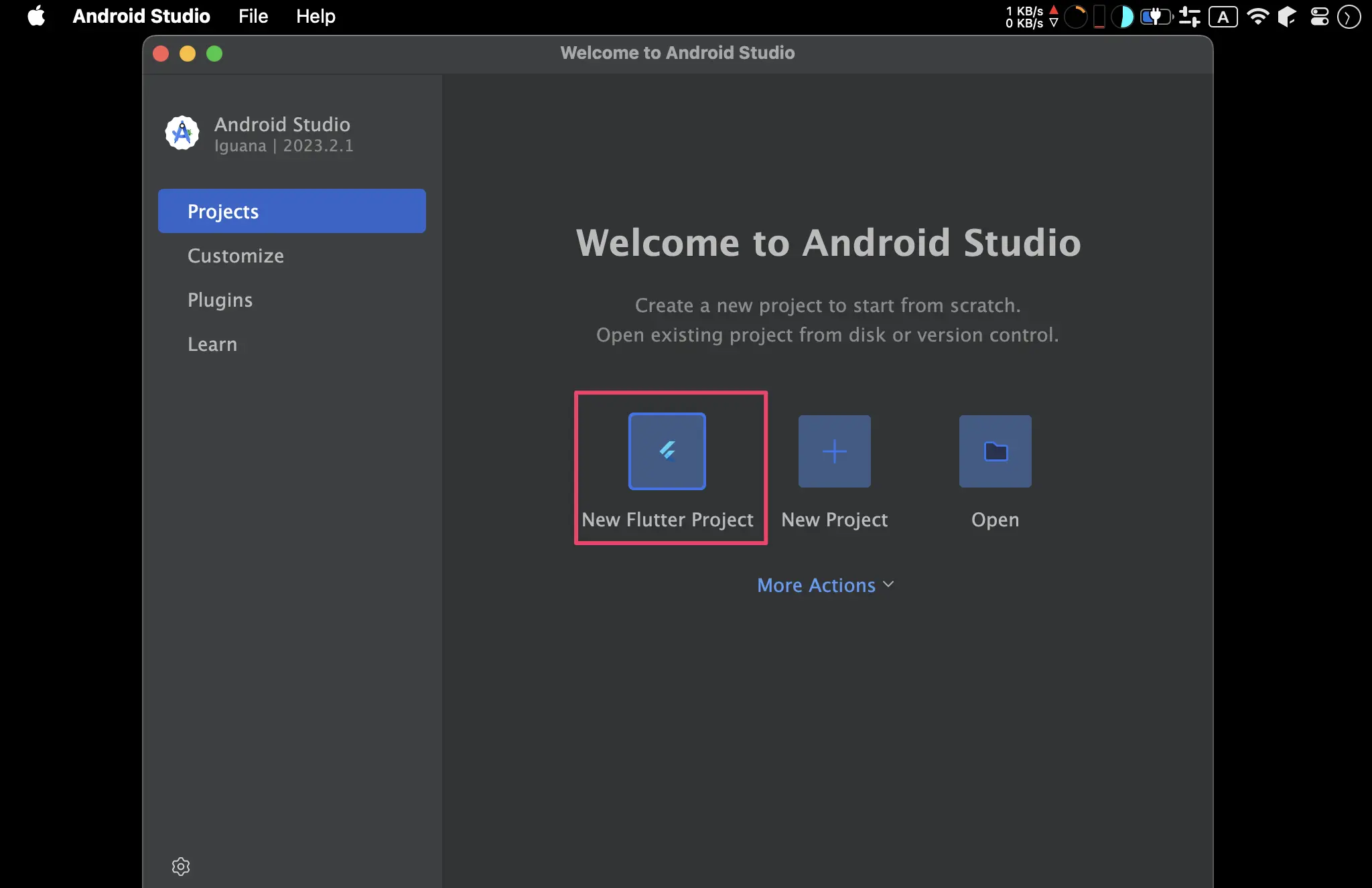Click the New Flutter Project label
1372x888 pixels.
[667, 520]
